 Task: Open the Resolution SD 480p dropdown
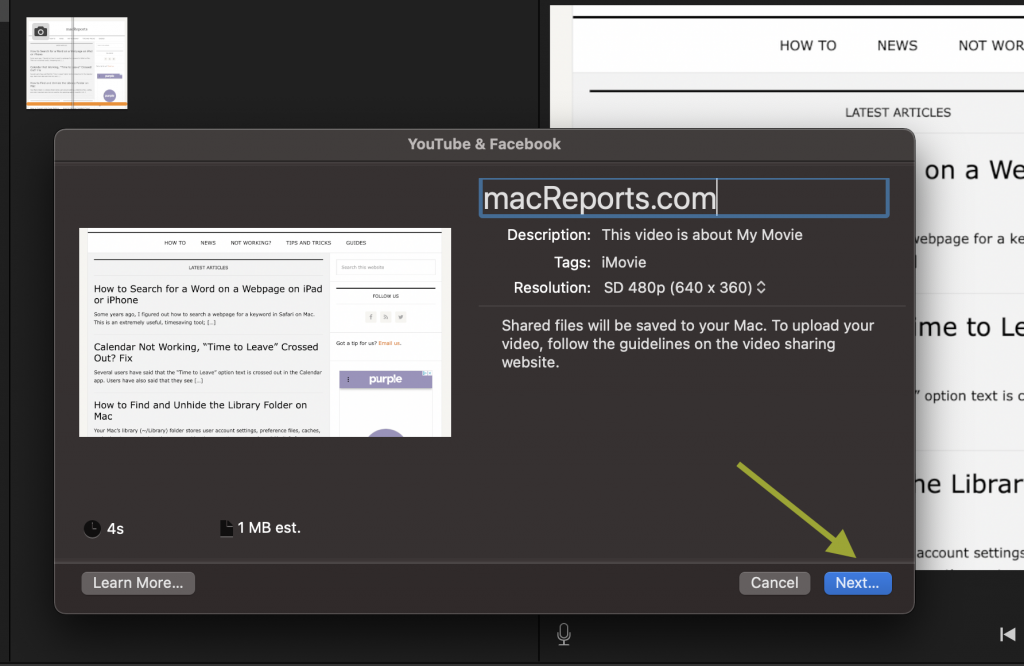pos(684,288)
